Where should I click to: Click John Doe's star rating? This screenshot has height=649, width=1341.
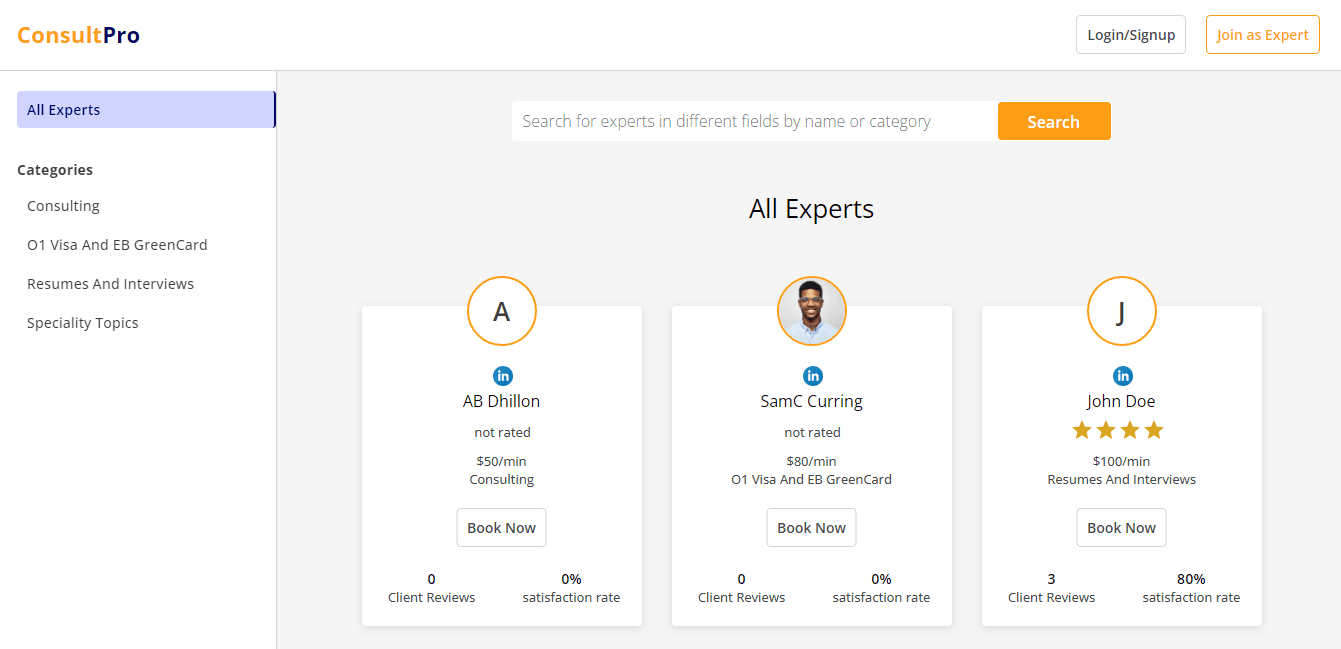tap(1118, 431)
